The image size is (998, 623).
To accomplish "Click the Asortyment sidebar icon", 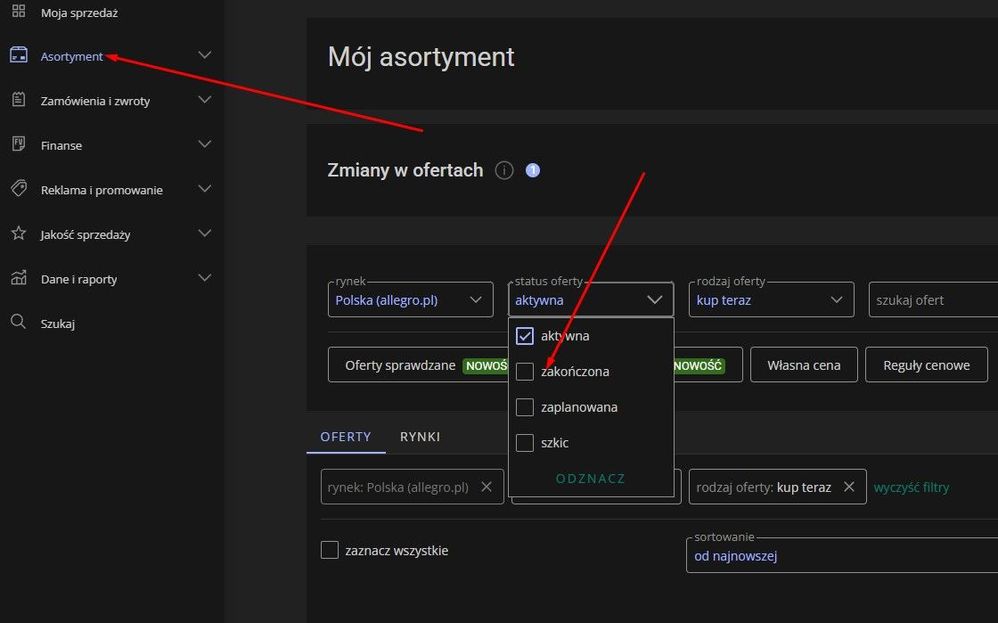I will (x=18, y=56).
